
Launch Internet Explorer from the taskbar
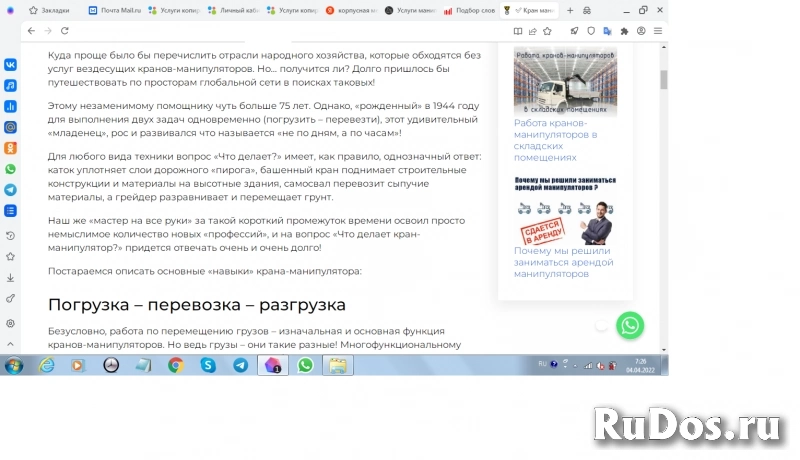(x=46, y=365)
